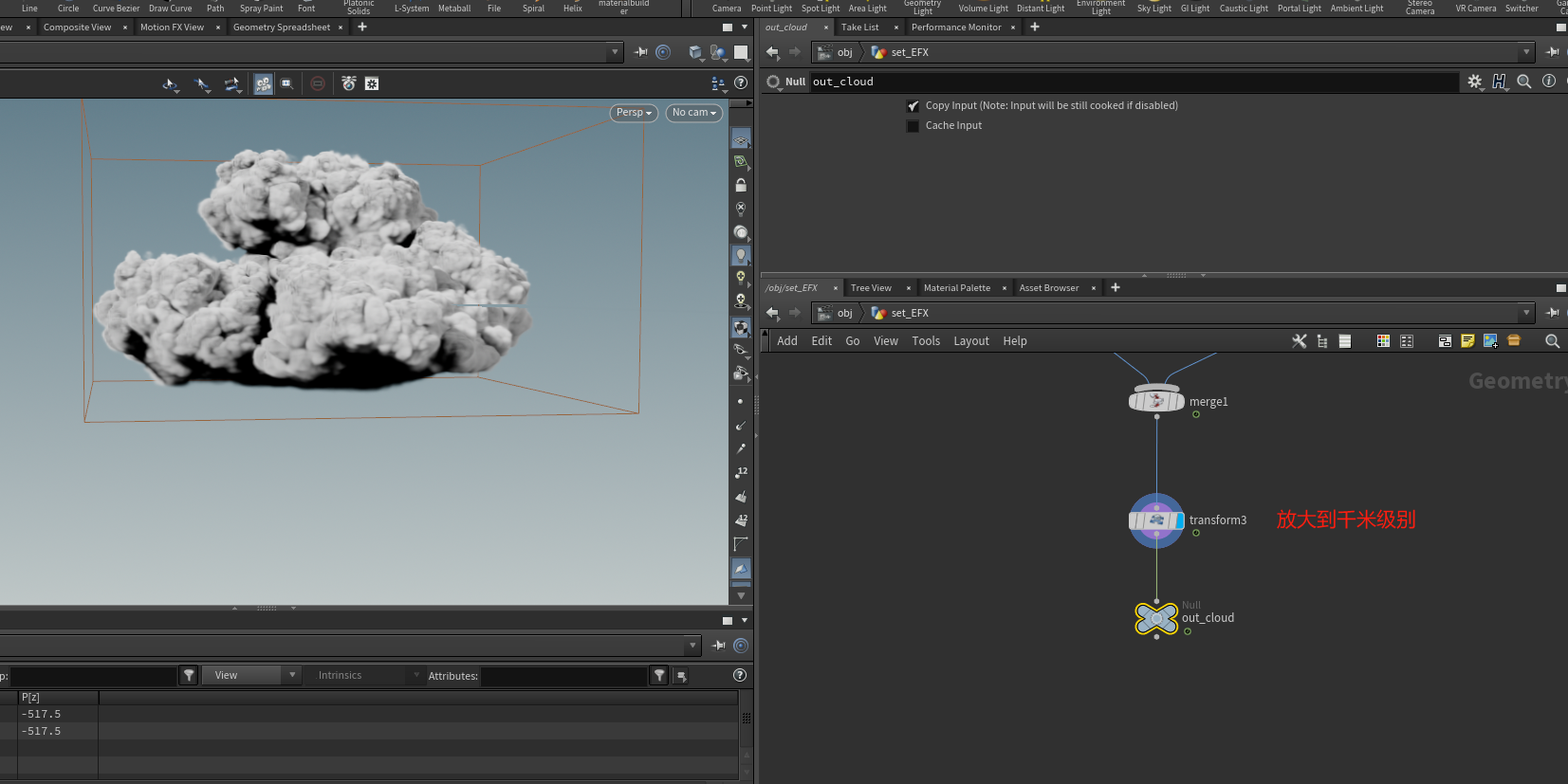This screenshot has height=784, width=1568.
Task: Click obj in the network path bar
Action: [844, 313]
